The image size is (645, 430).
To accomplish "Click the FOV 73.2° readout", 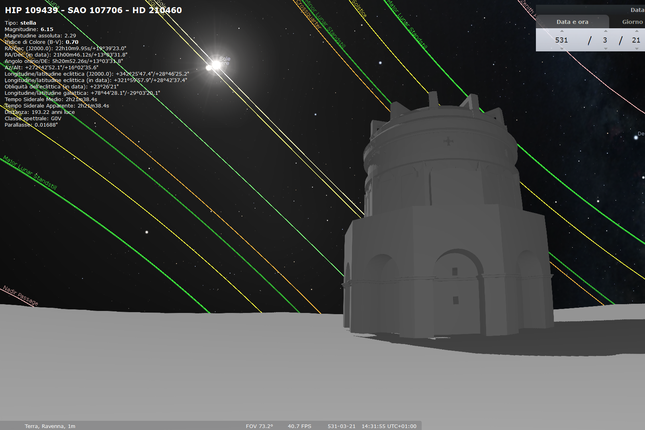I will pos(258,424).
